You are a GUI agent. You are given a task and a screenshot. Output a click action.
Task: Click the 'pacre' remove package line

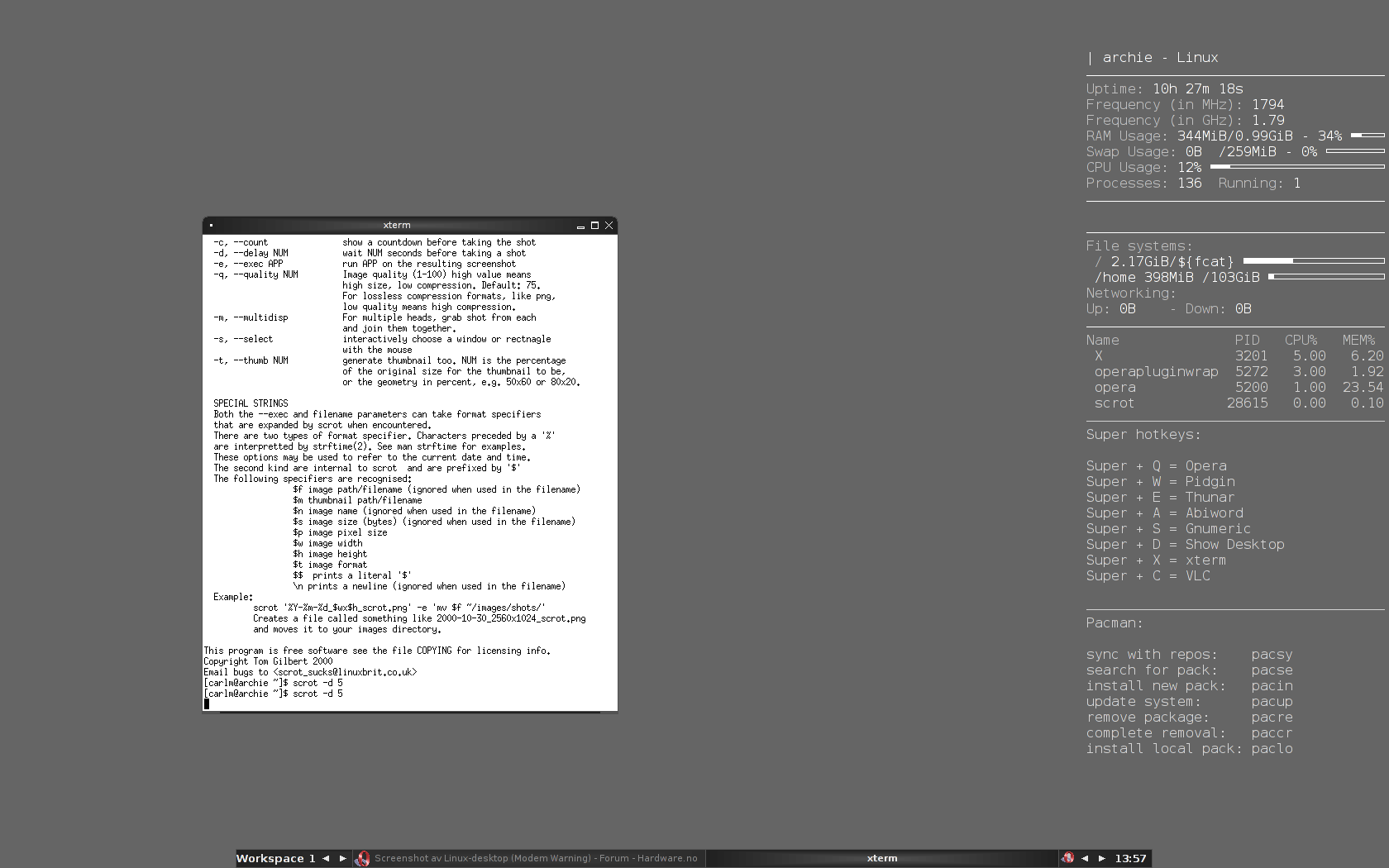[1189, 718]
